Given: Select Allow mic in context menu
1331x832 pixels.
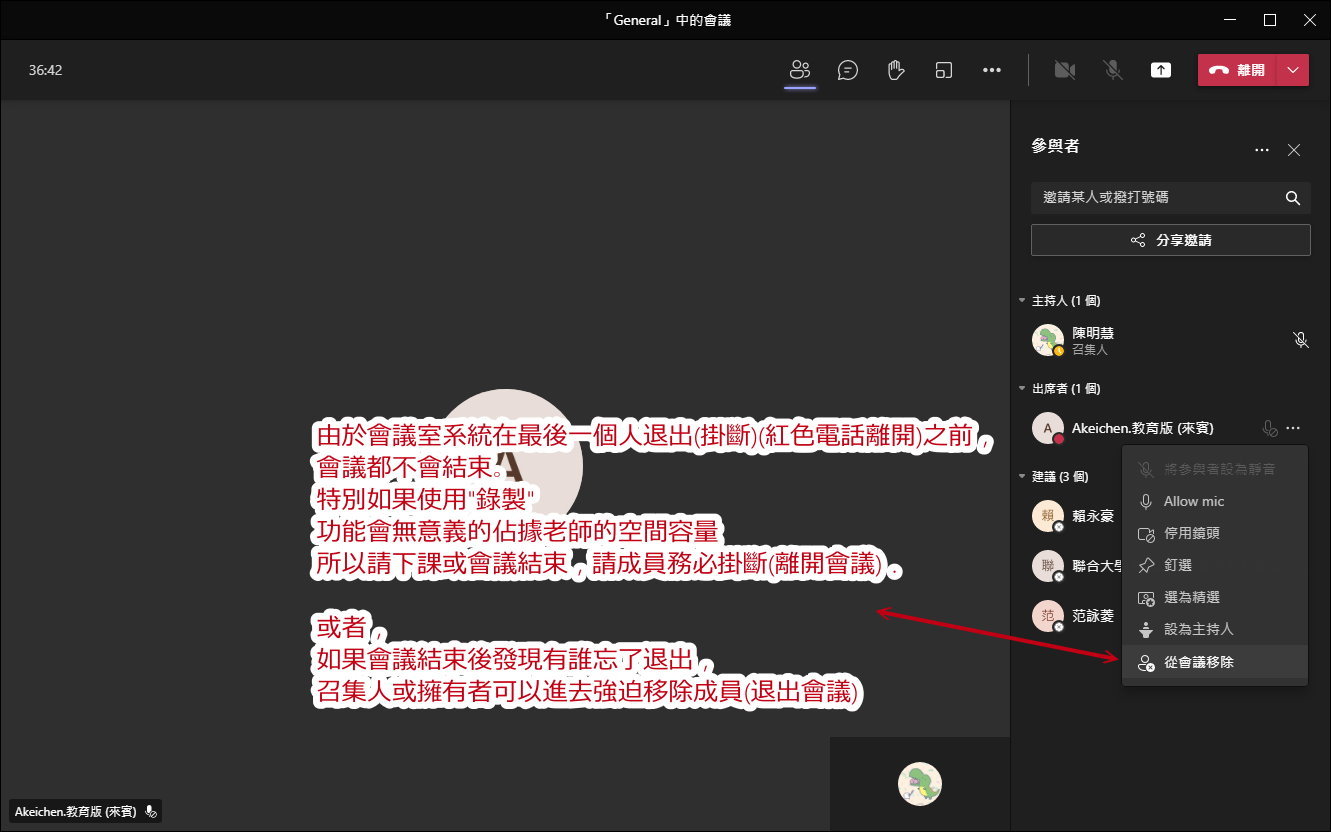Looking at the screenshot, I should click(x=1193, y=501).
